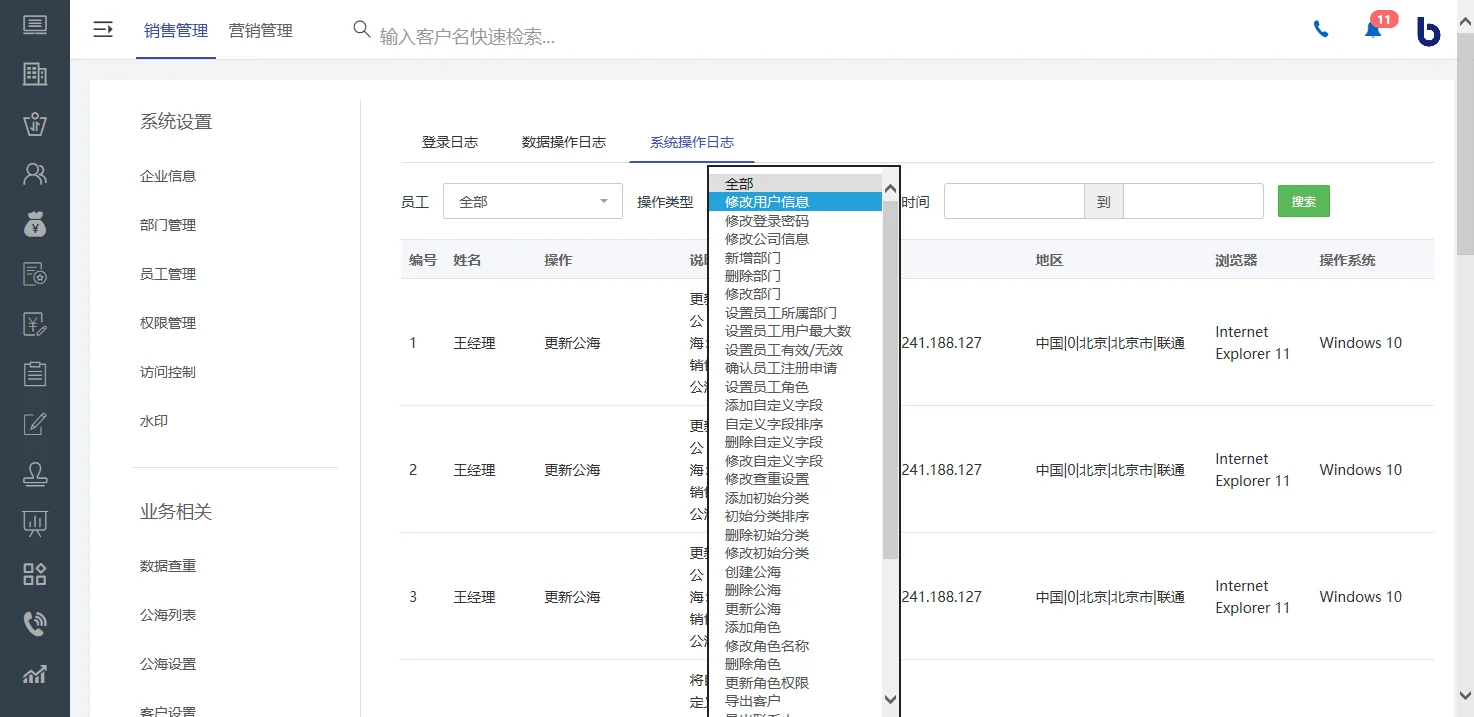The image size is (1474, 717).
Task: Open the starred document icon in sidebar
Action: pyautogui.click(x=34, y=274)
